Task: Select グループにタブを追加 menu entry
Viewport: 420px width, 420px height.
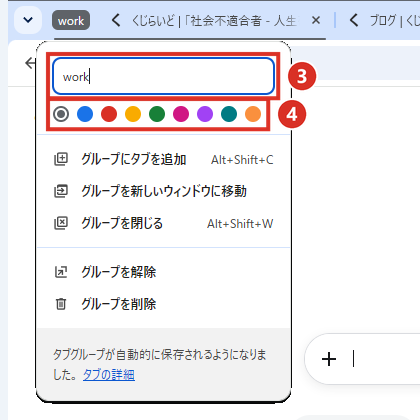Action: [163, 159]
